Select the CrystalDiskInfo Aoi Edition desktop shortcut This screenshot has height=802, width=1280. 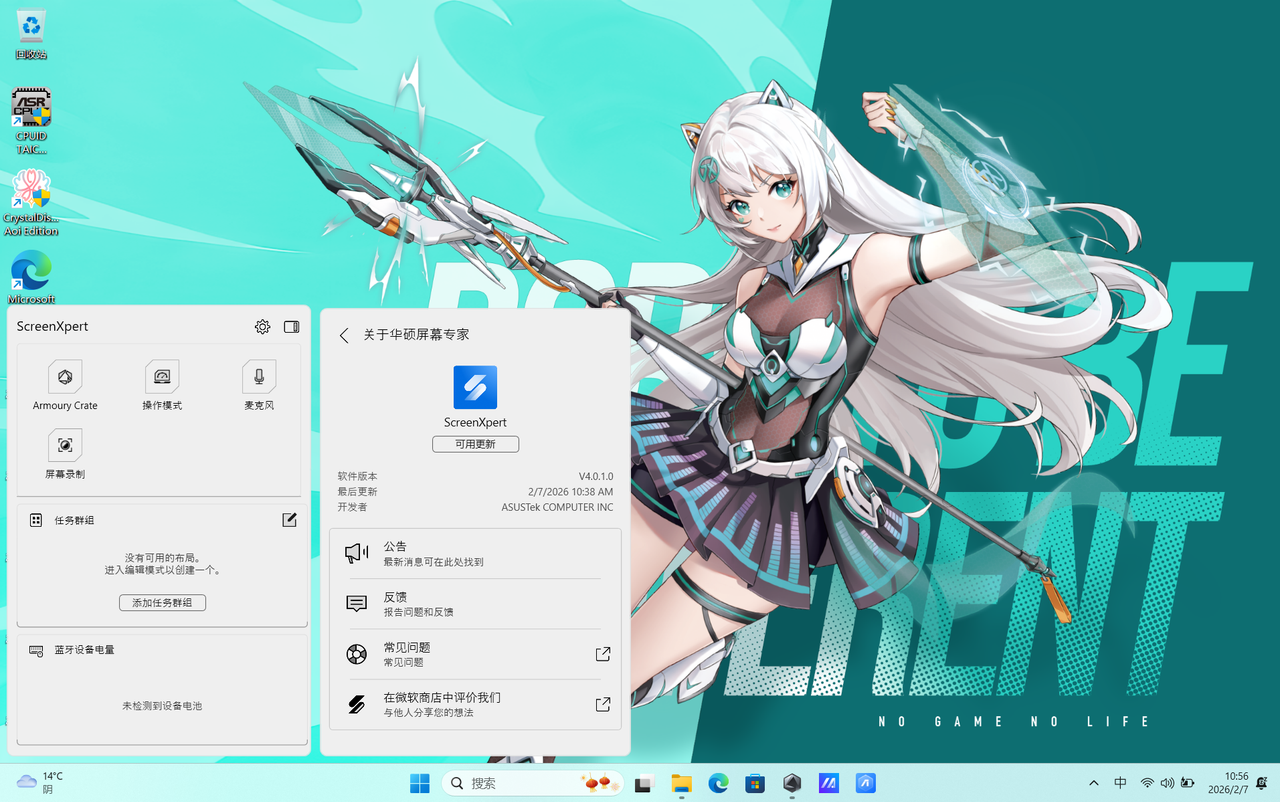(x=31, y=203)
